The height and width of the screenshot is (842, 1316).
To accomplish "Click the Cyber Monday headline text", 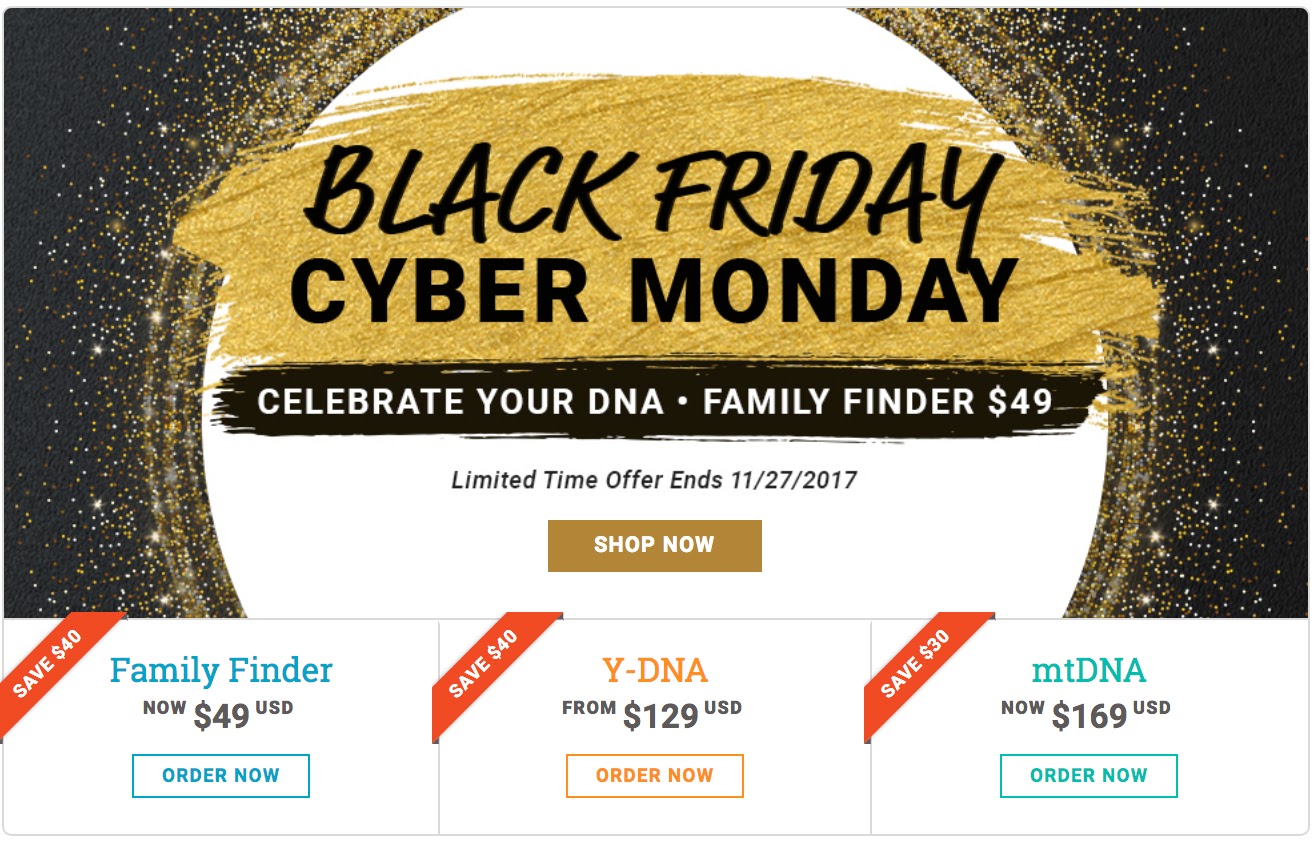I will point(655,290).
